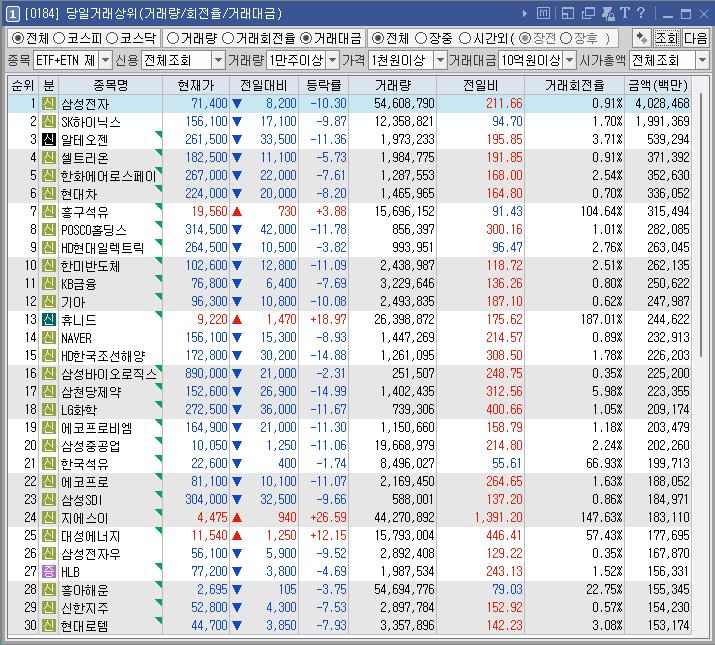This screenshot has width=715, height=645.
Task: Click the swap arrows icon beside 조회 button
Action: (x=642, y=38)
